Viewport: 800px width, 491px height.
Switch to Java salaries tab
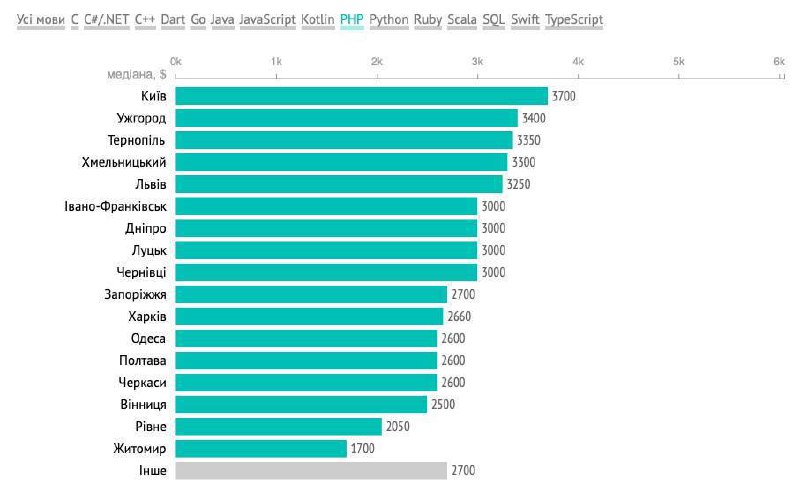click(x=222, y=20)
